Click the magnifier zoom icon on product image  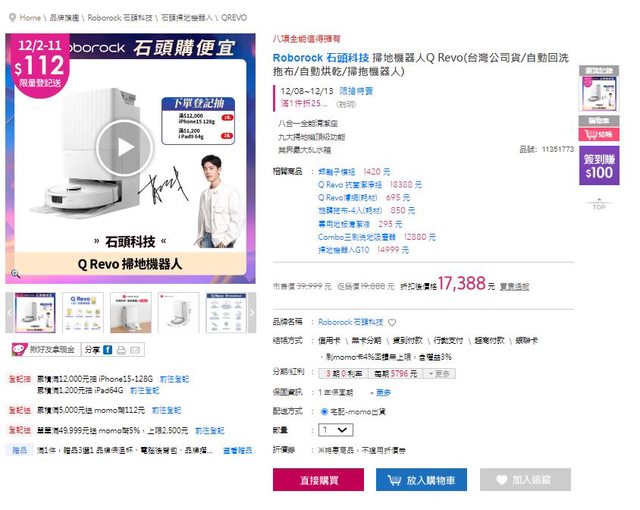(x=15, y=274)
